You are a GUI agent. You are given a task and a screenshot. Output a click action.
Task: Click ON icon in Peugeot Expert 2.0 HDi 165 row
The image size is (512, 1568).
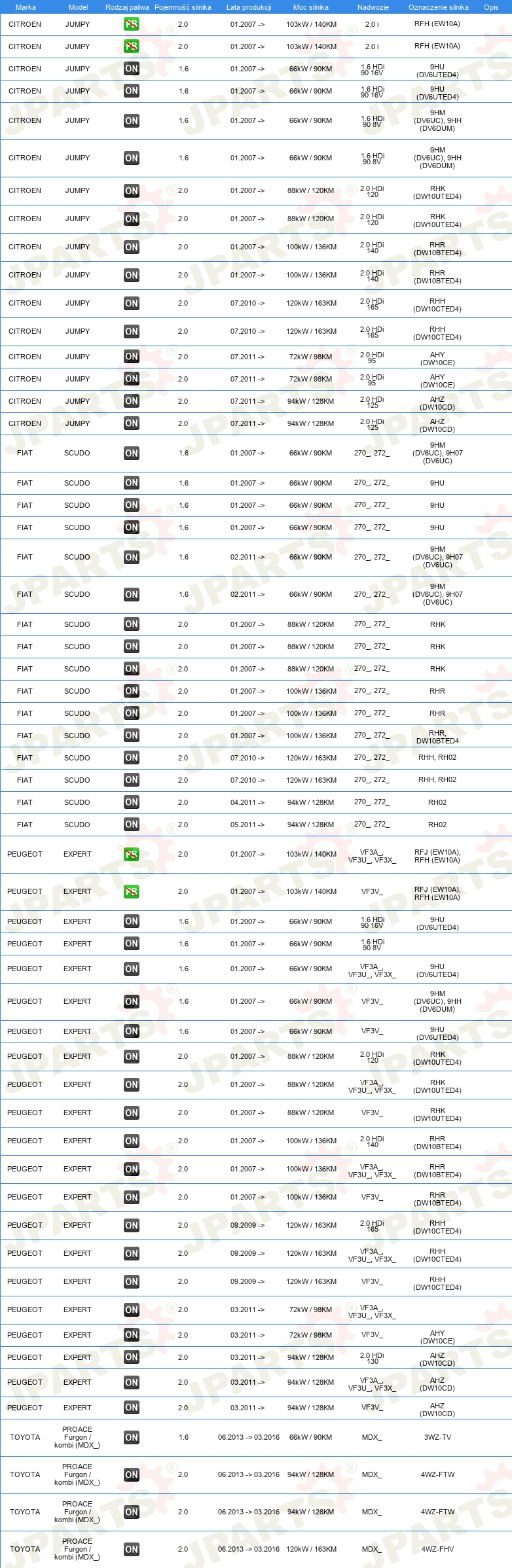132,1226
